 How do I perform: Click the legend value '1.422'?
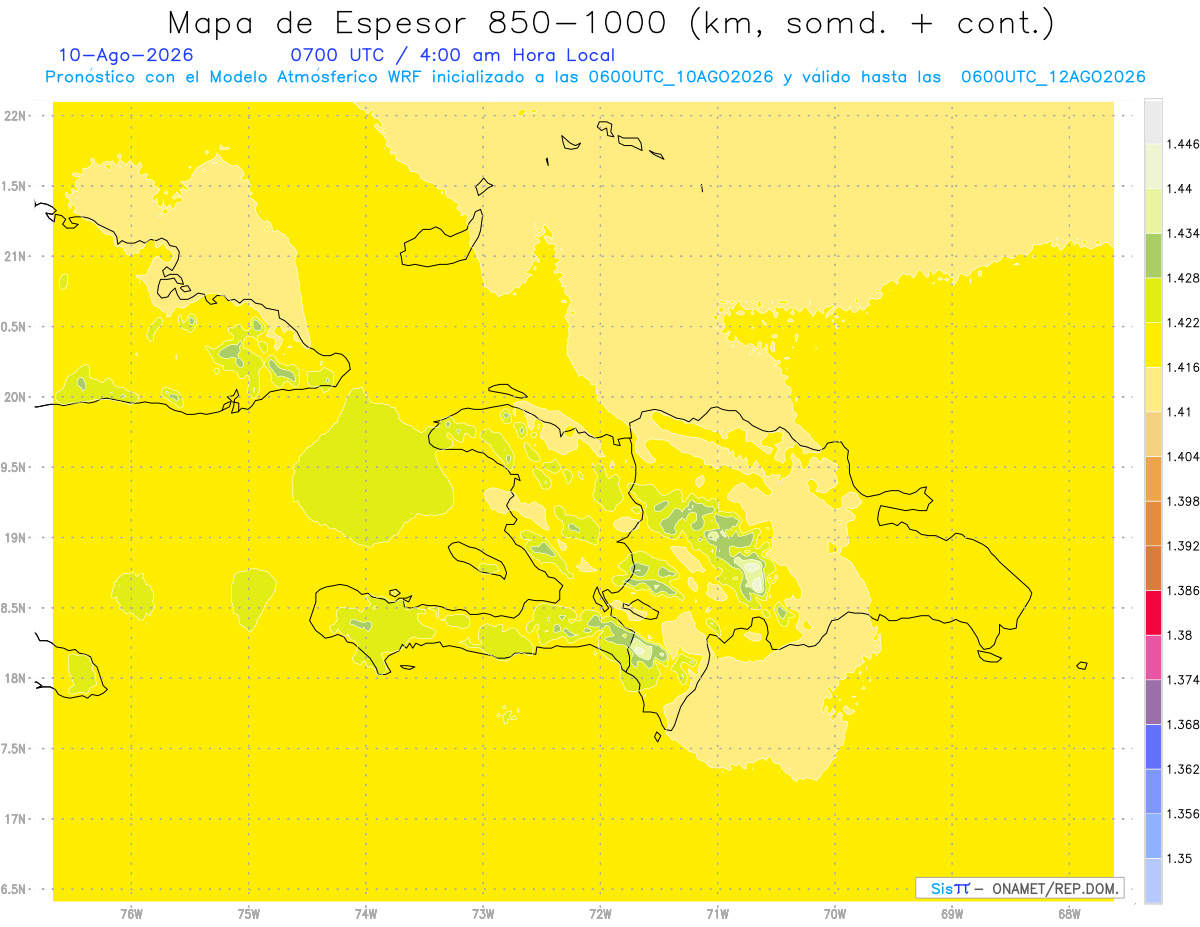tap(1182, 323)
